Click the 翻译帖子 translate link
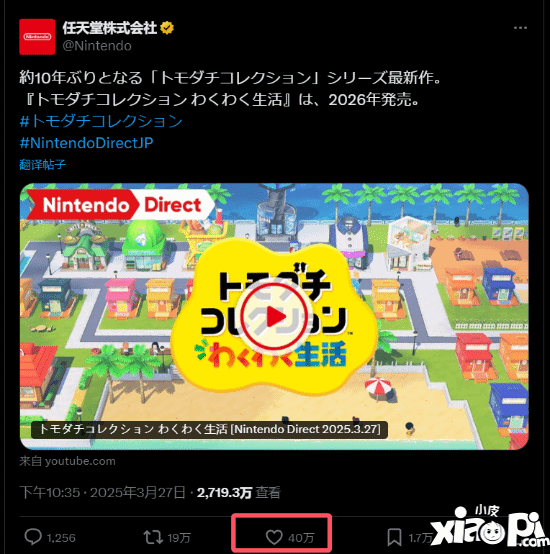 click(42, 164)
